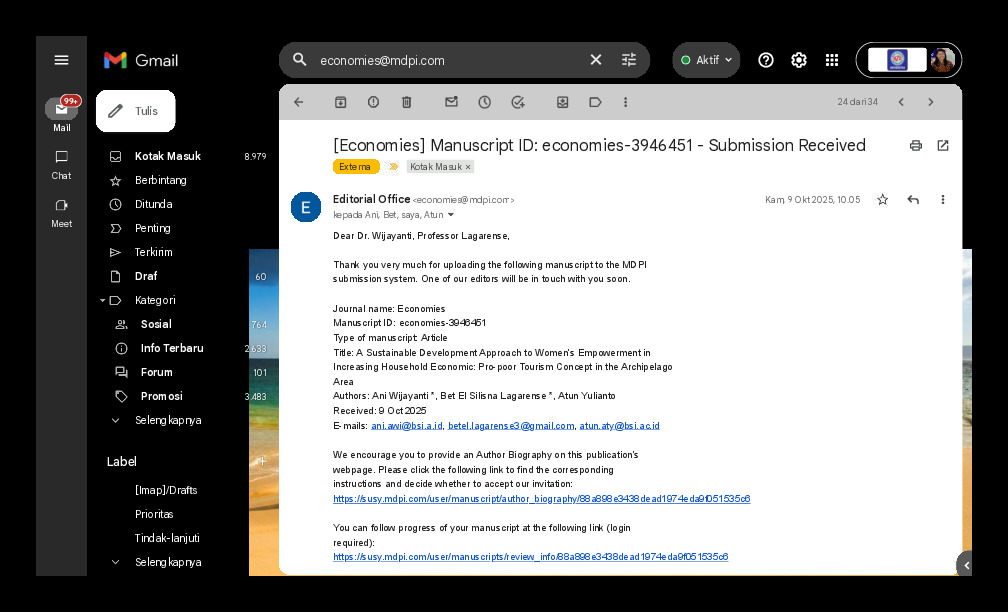Click the Gmail logo
This screenshot has width=1008, height=612.
tap(141, 60)
